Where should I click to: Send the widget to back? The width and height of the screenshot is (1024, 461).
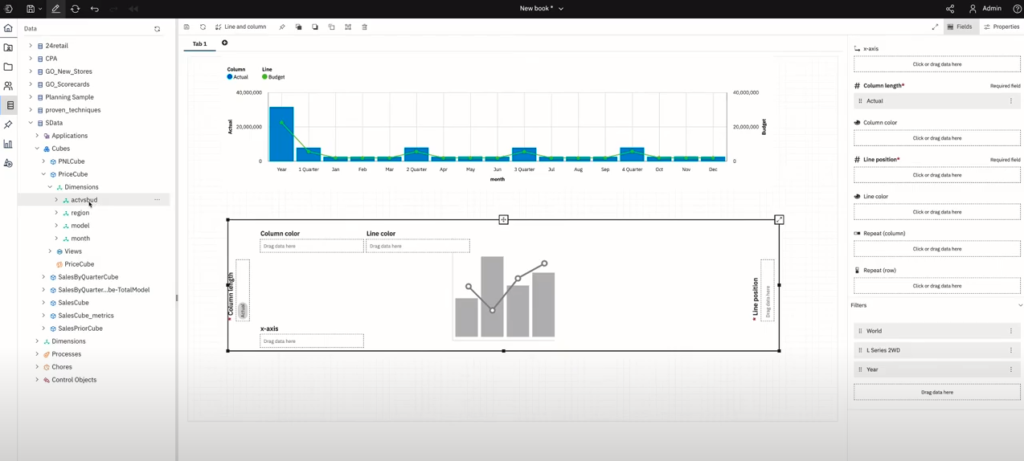315,27
